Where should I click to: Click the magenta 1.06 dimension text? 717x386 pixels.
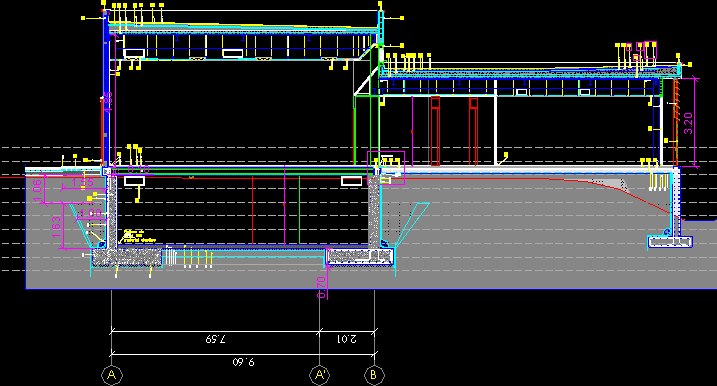tap(37, 190)
